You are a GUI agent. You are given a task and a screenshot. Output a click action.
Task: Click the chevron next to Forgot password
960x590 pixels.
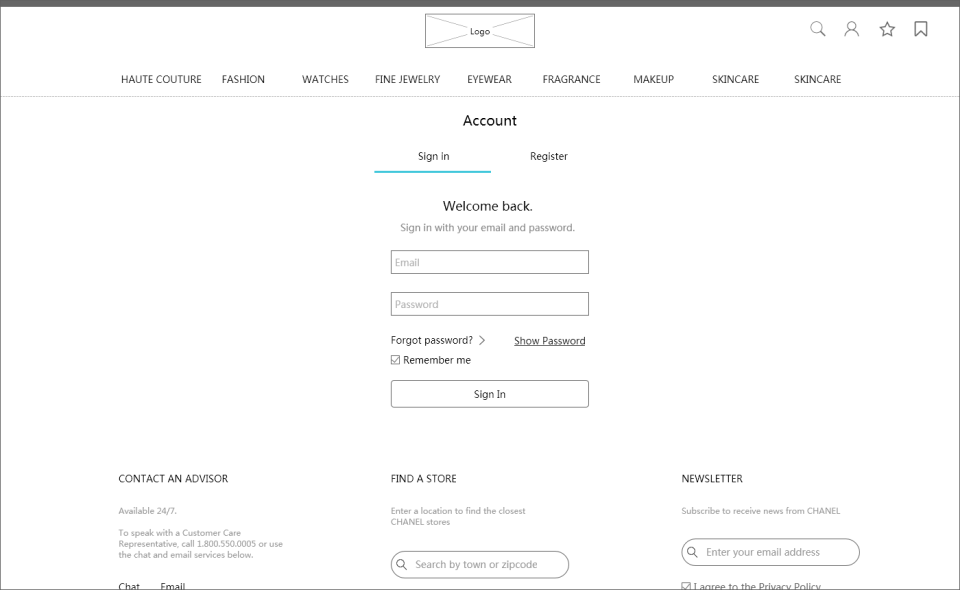(482, 340)
